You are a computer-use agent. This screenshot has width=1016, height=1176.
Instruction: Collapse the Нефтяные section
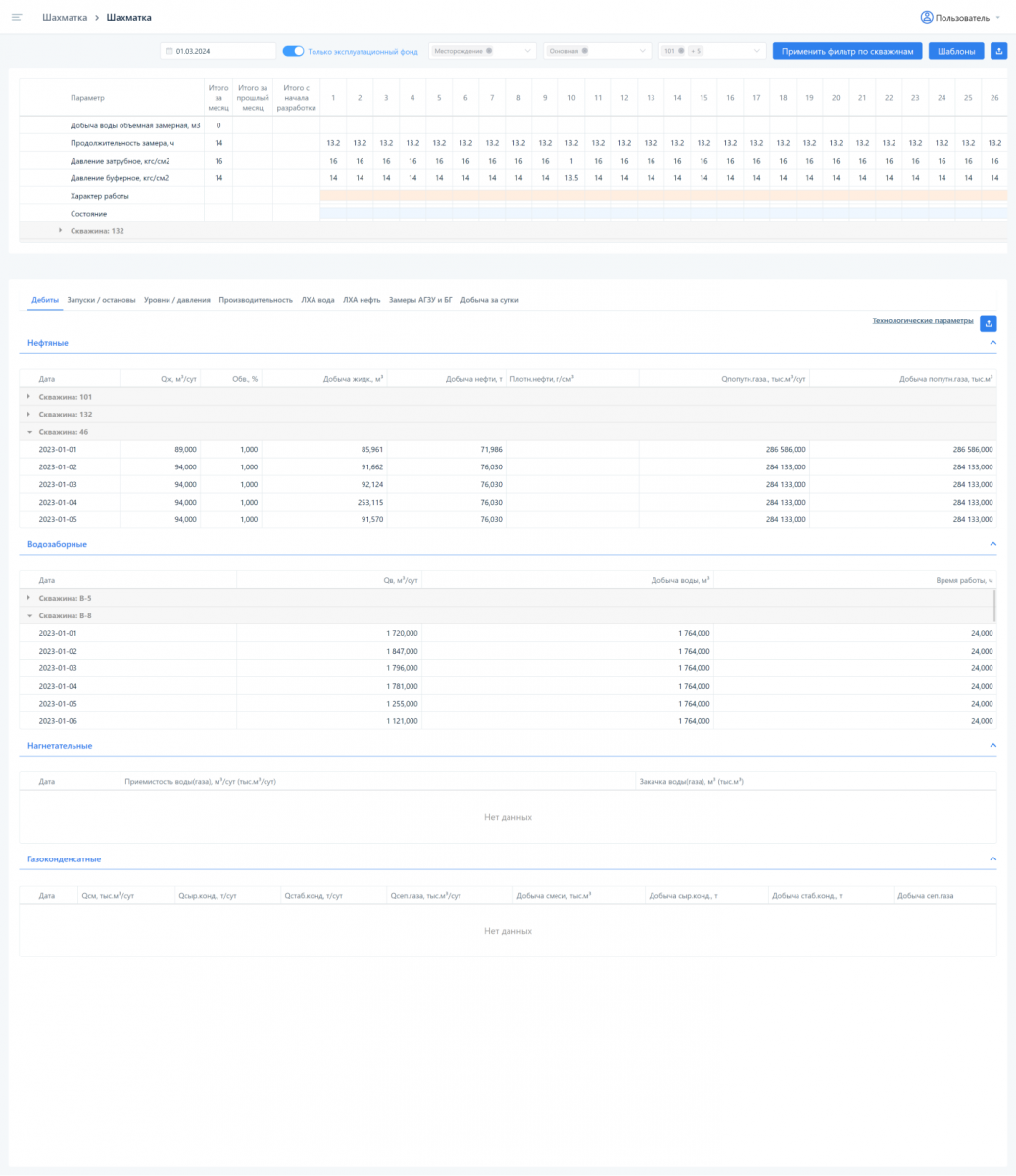[992, 343]
